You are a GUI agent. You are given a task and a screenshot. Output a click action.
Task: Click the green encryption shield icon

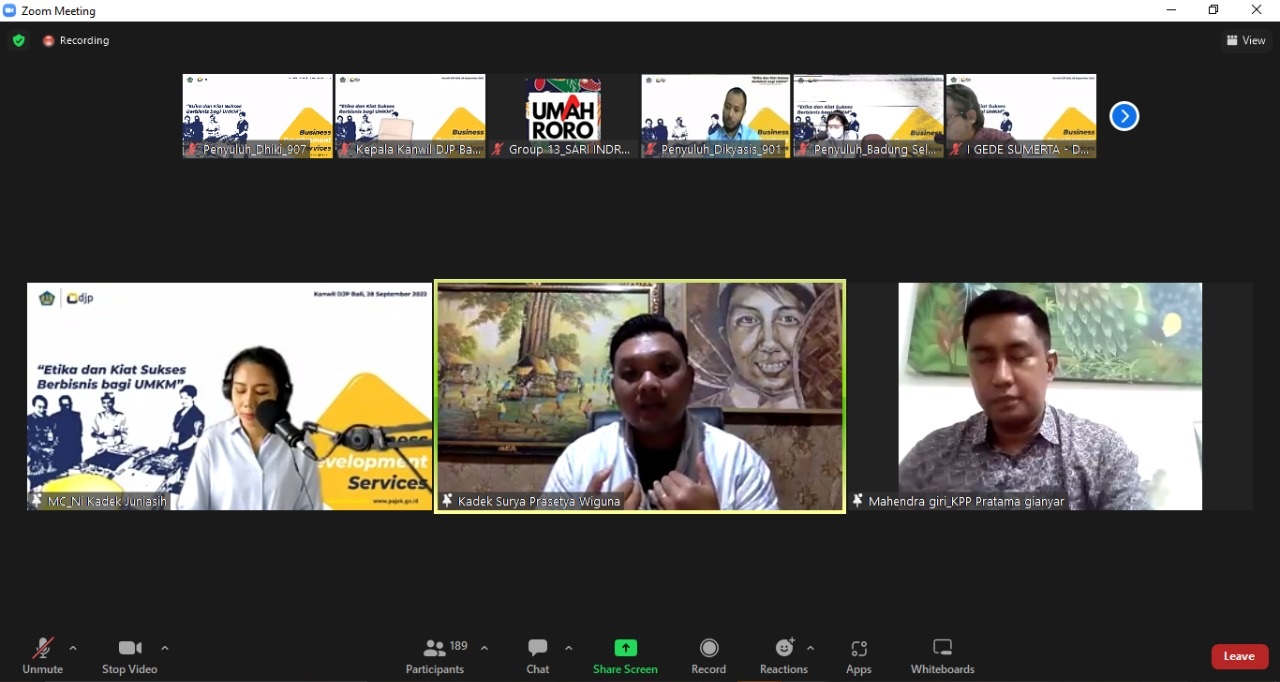tap(18, 40)
